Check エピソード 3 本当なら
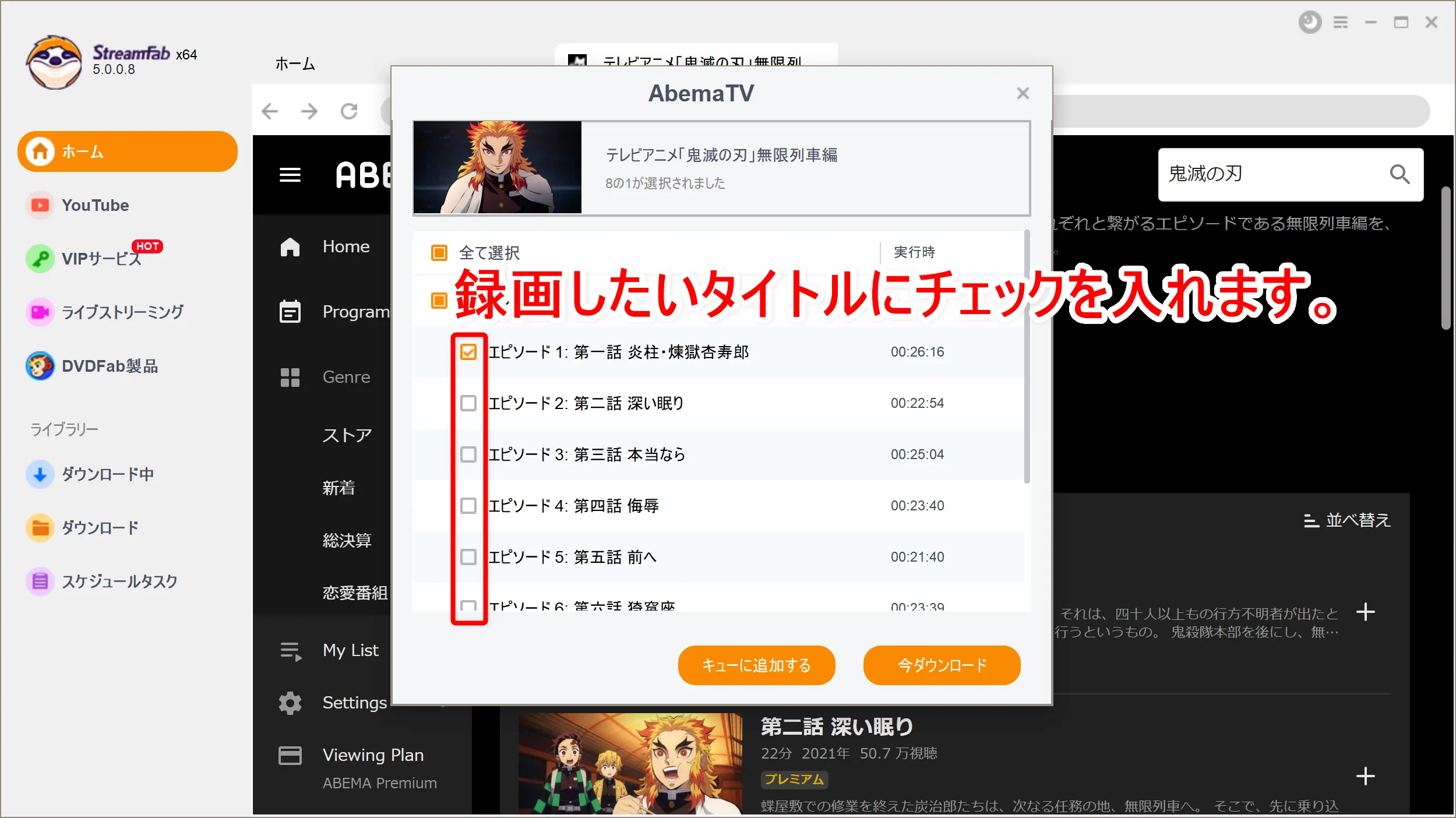 click(x=468, y=454)
